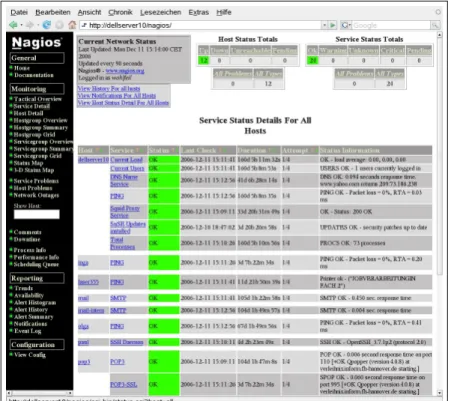
Task: Open Performance Info link
Action: (36, 257)
